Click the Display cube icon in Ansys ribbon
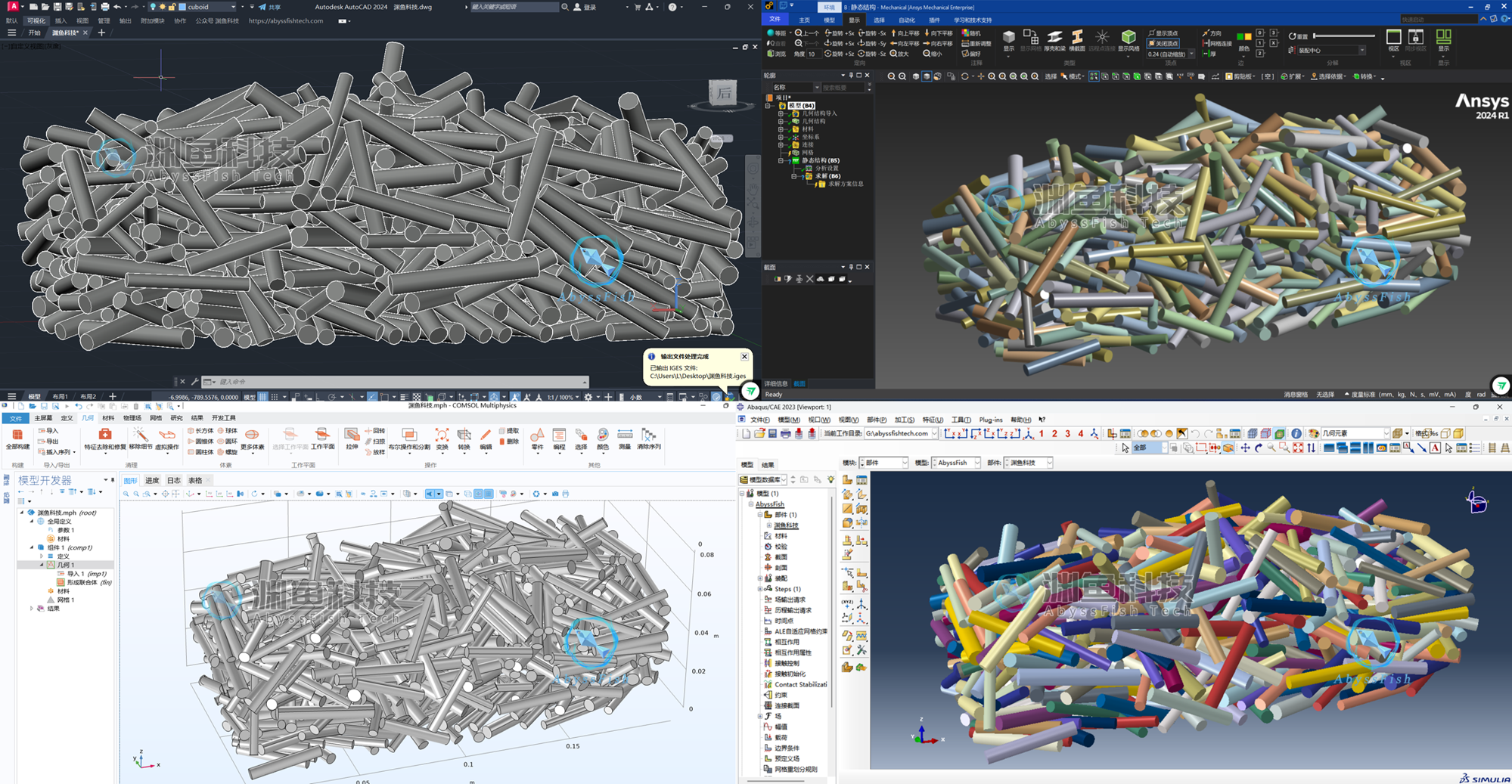 click(x=1009, y=37)
